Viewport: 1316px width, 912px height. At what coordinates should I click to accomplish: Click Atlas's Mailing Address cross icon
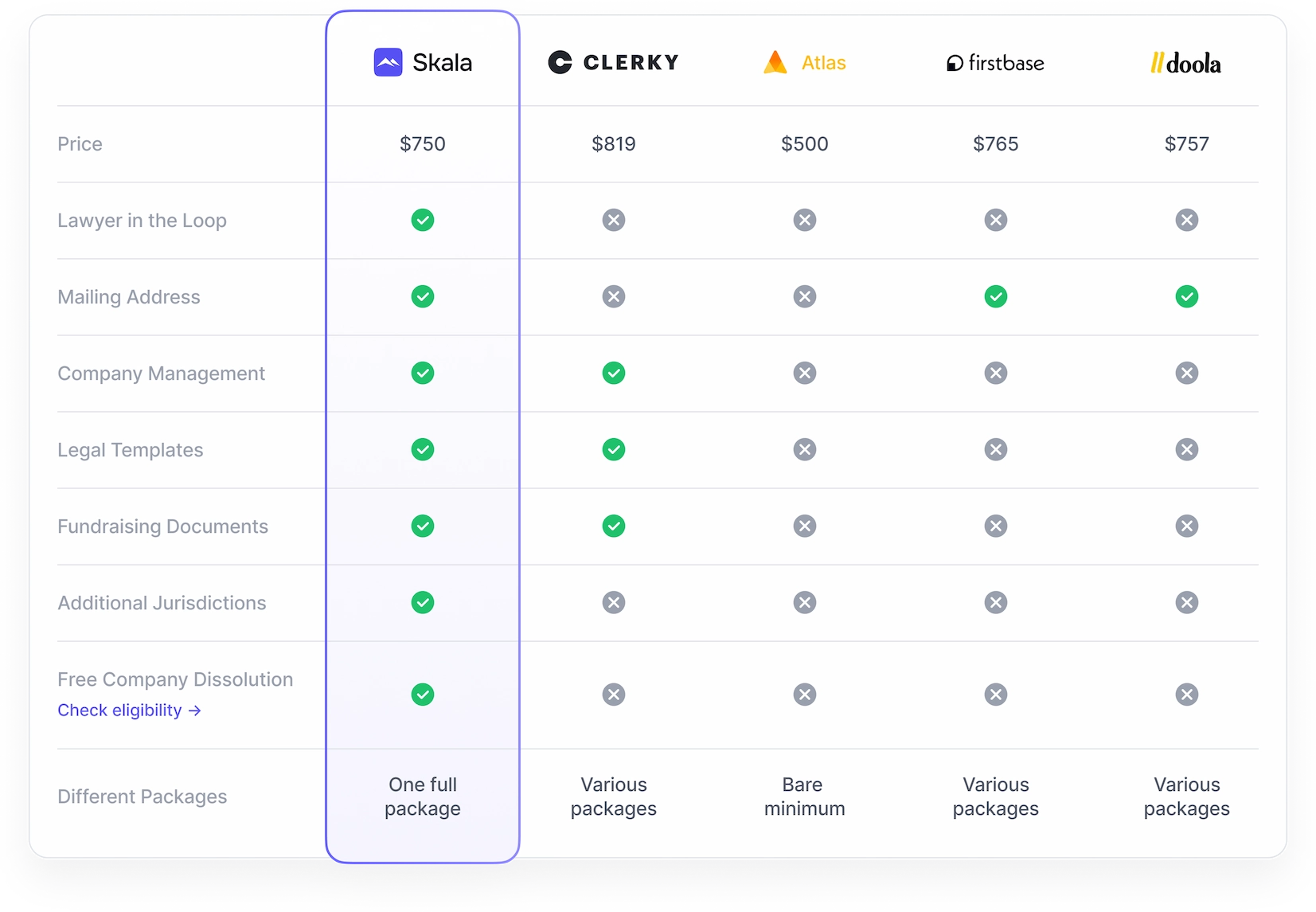[805, 296]
